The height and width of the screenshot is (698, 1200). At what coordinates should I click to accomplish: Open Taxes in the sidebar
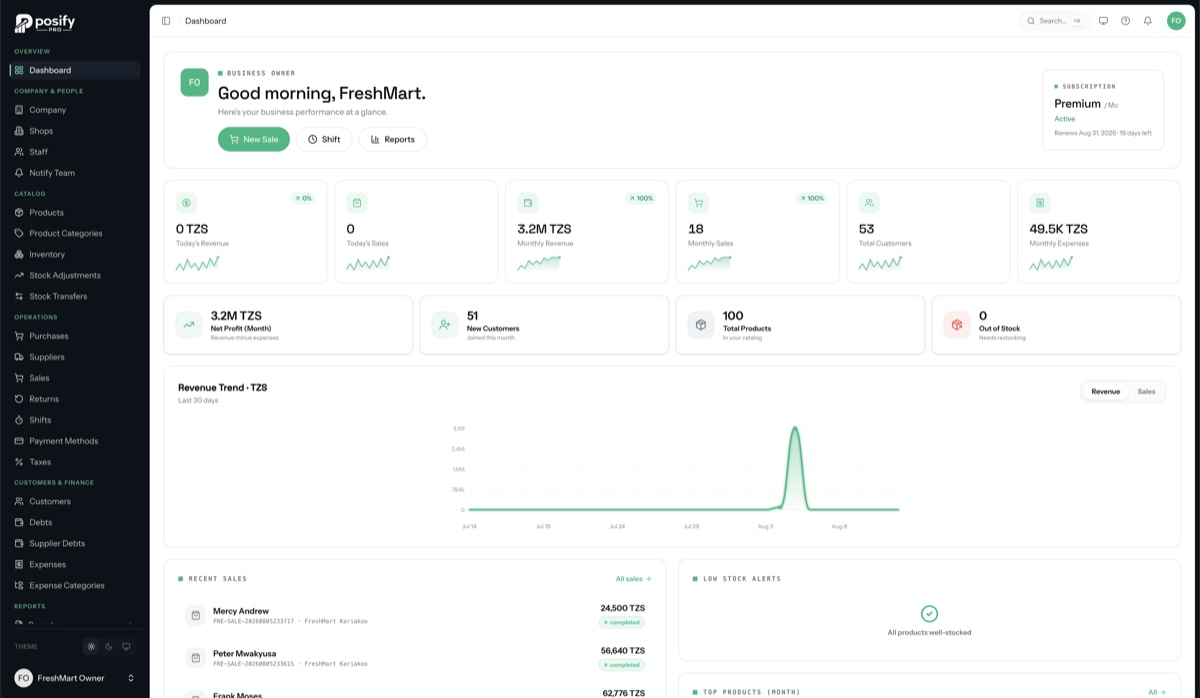coord(75,462)
